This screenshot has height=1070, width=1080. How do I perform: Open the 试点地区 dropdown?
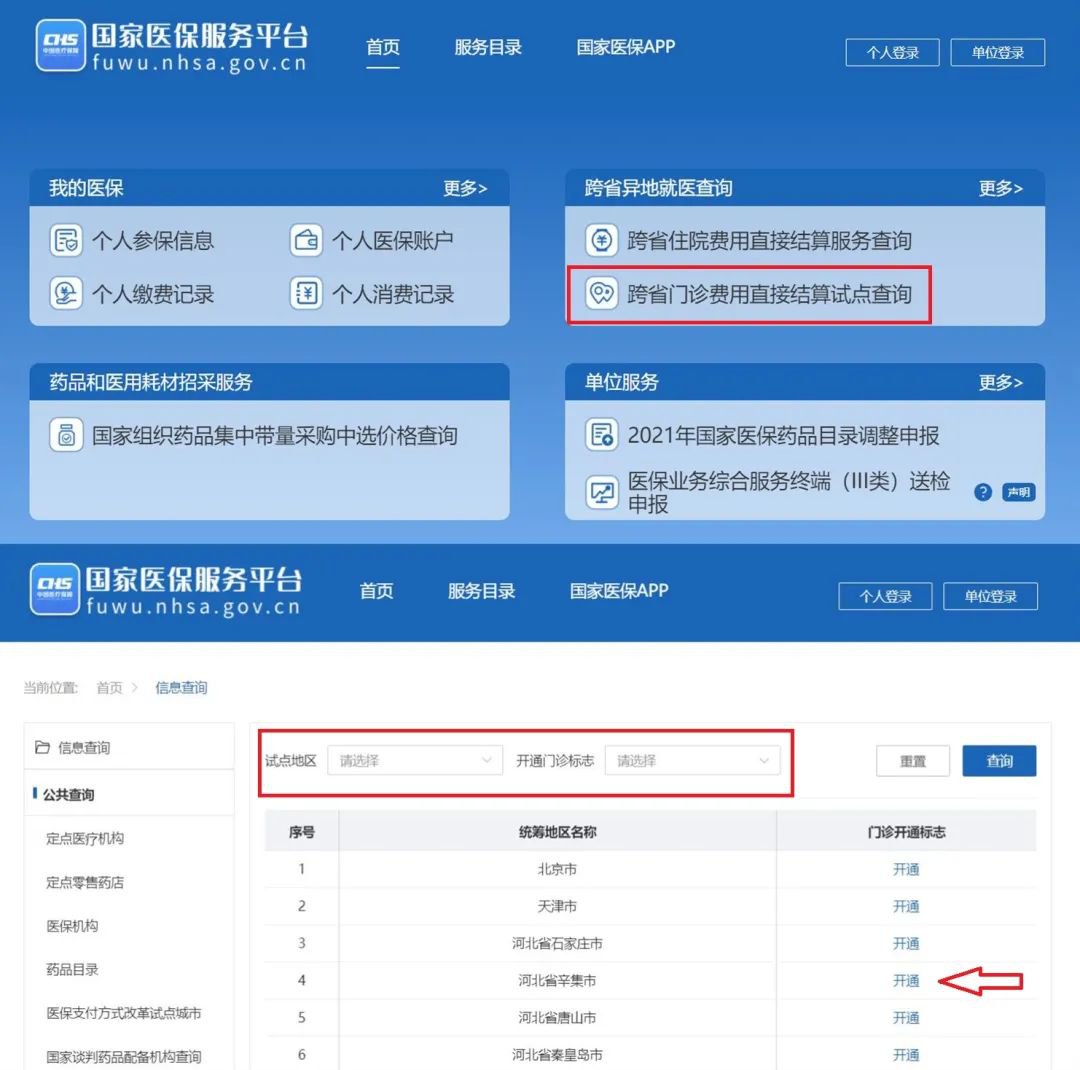(x=415, y=761)
